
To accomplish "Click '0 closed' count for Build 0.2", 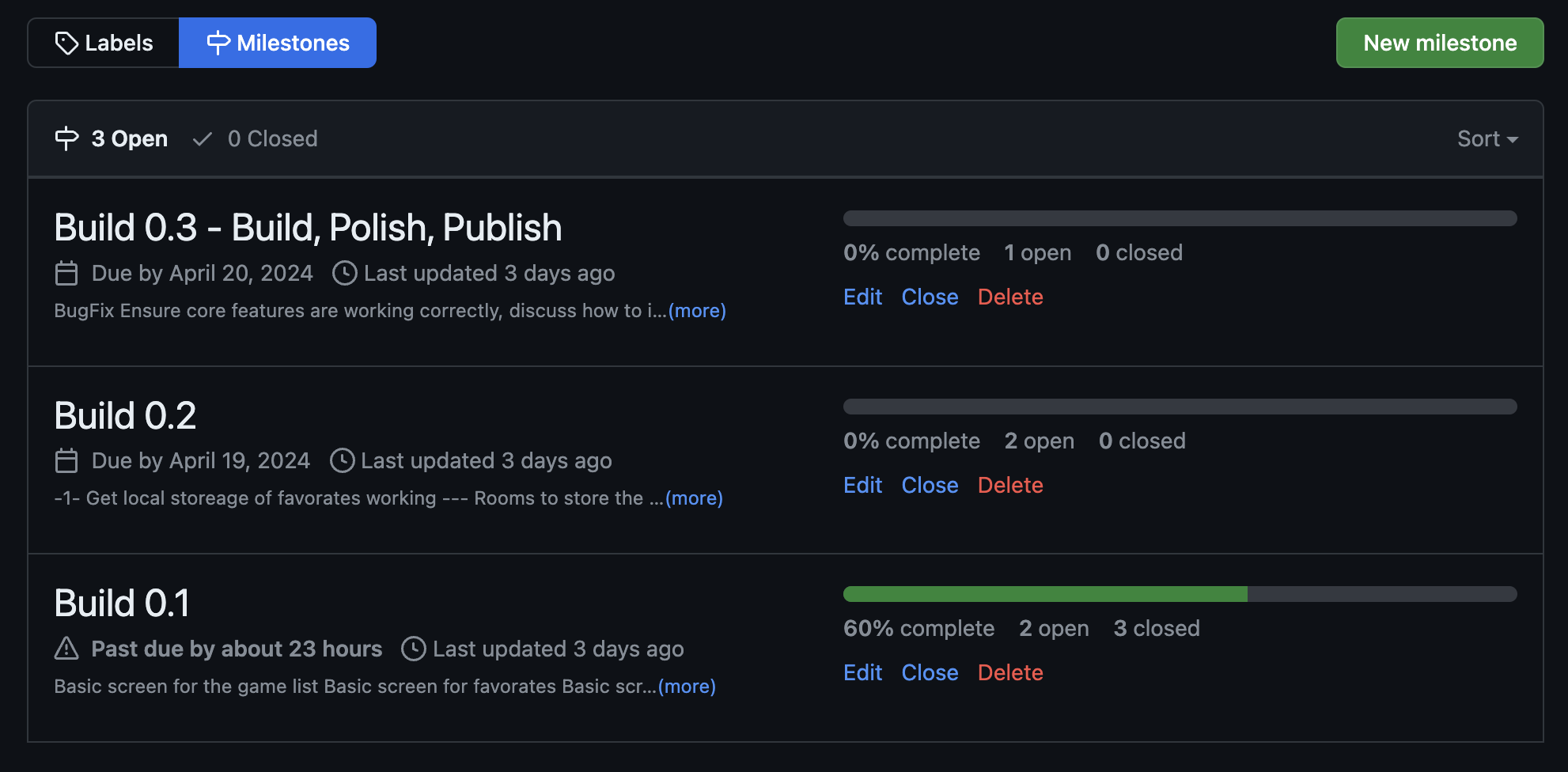I will 1142,441.
